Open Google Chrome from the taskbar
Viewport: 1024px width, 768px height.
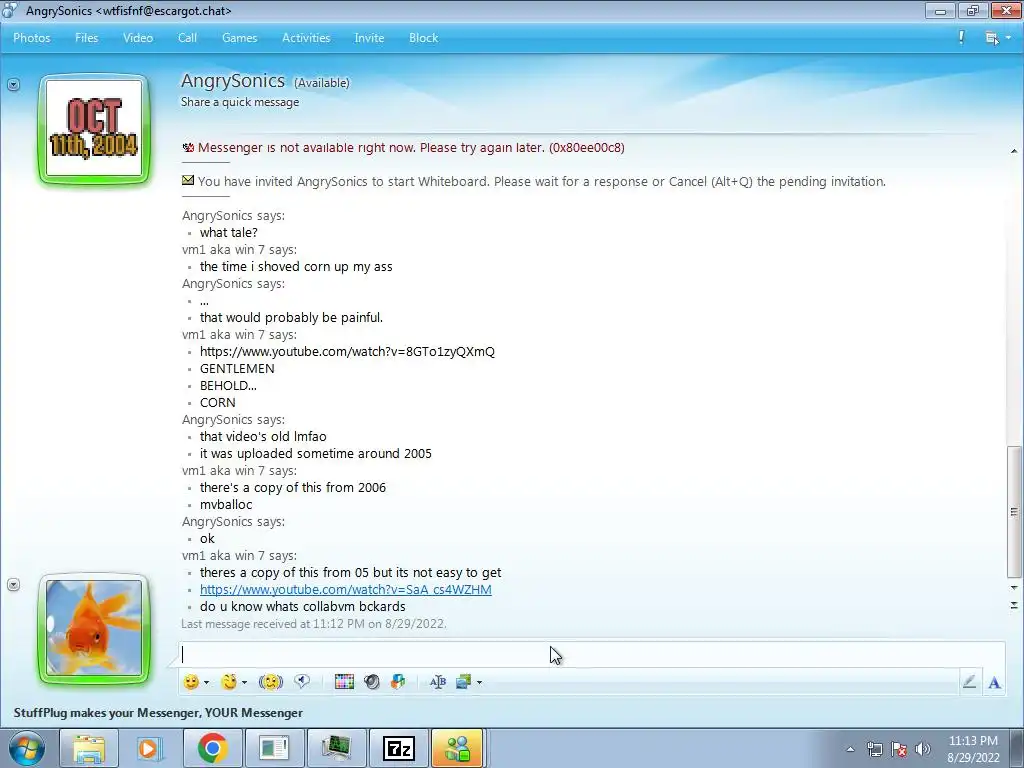pyautogui.click(x=212, y=748)
